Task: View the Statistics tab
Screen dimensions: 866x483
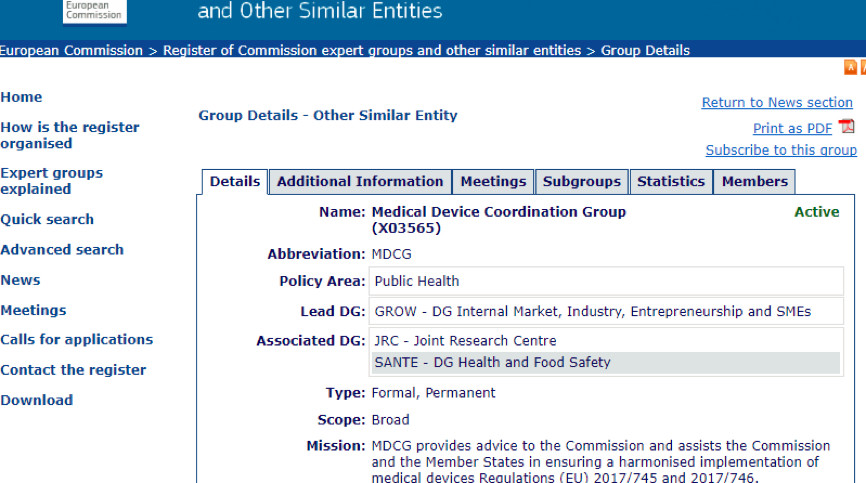Action: 671,182
